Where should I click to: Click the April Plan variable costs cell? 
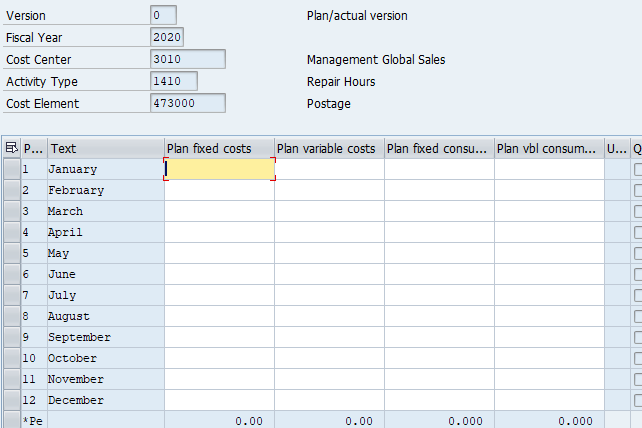(329, 233)
